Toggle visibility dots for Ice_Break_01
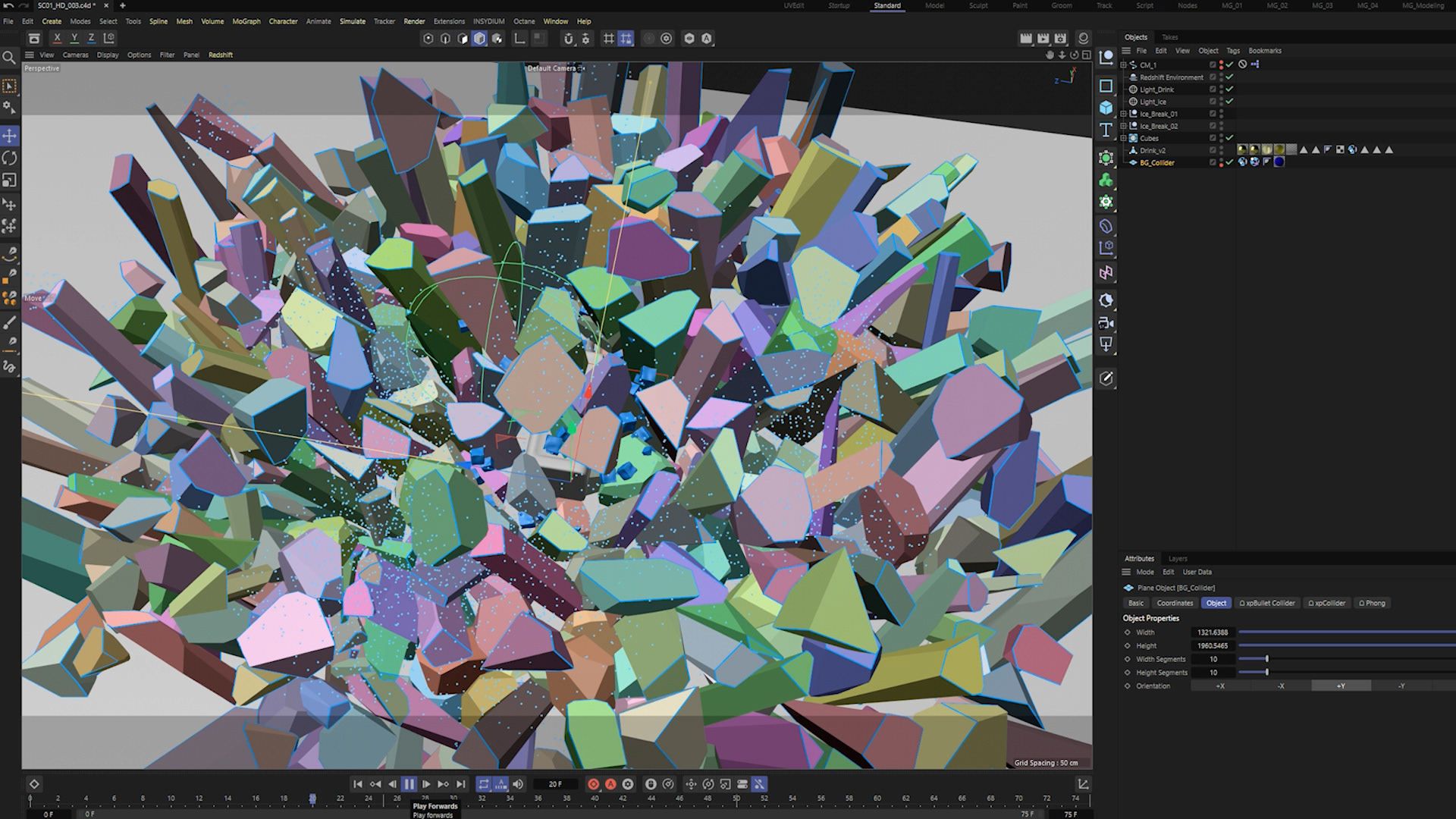The height and width of the screenshot is (819, 1456). point(1221,114)
